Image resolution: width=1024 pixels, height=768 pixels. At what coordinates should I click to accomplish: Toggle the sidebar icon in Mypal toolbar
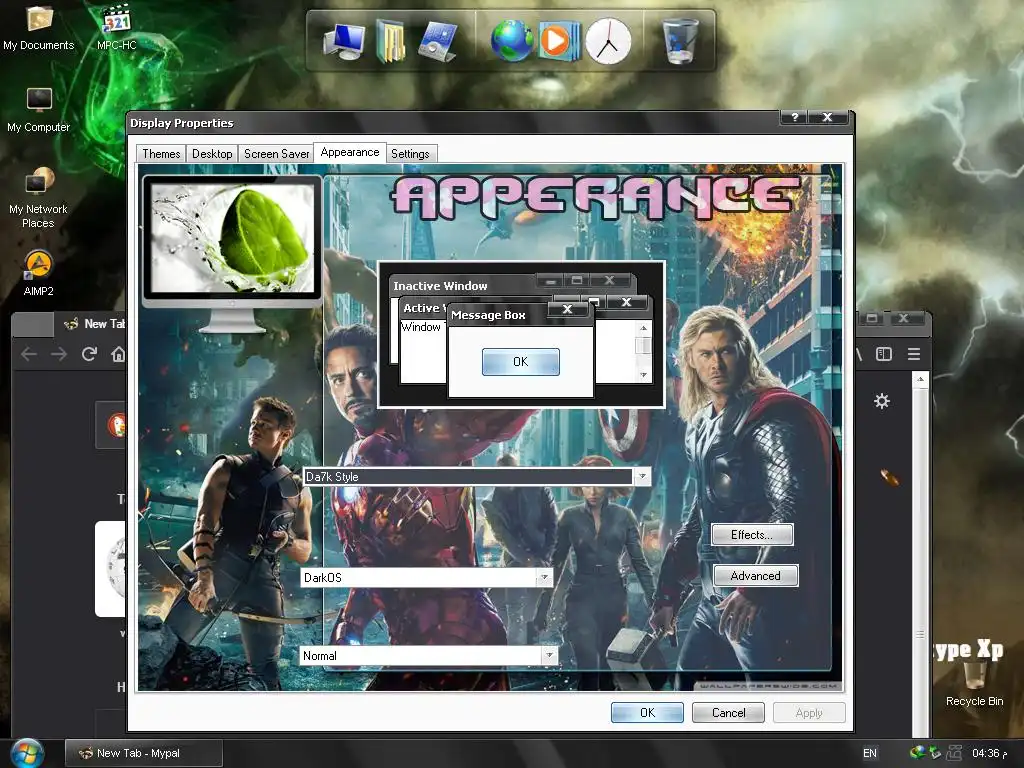click(884, 354)
